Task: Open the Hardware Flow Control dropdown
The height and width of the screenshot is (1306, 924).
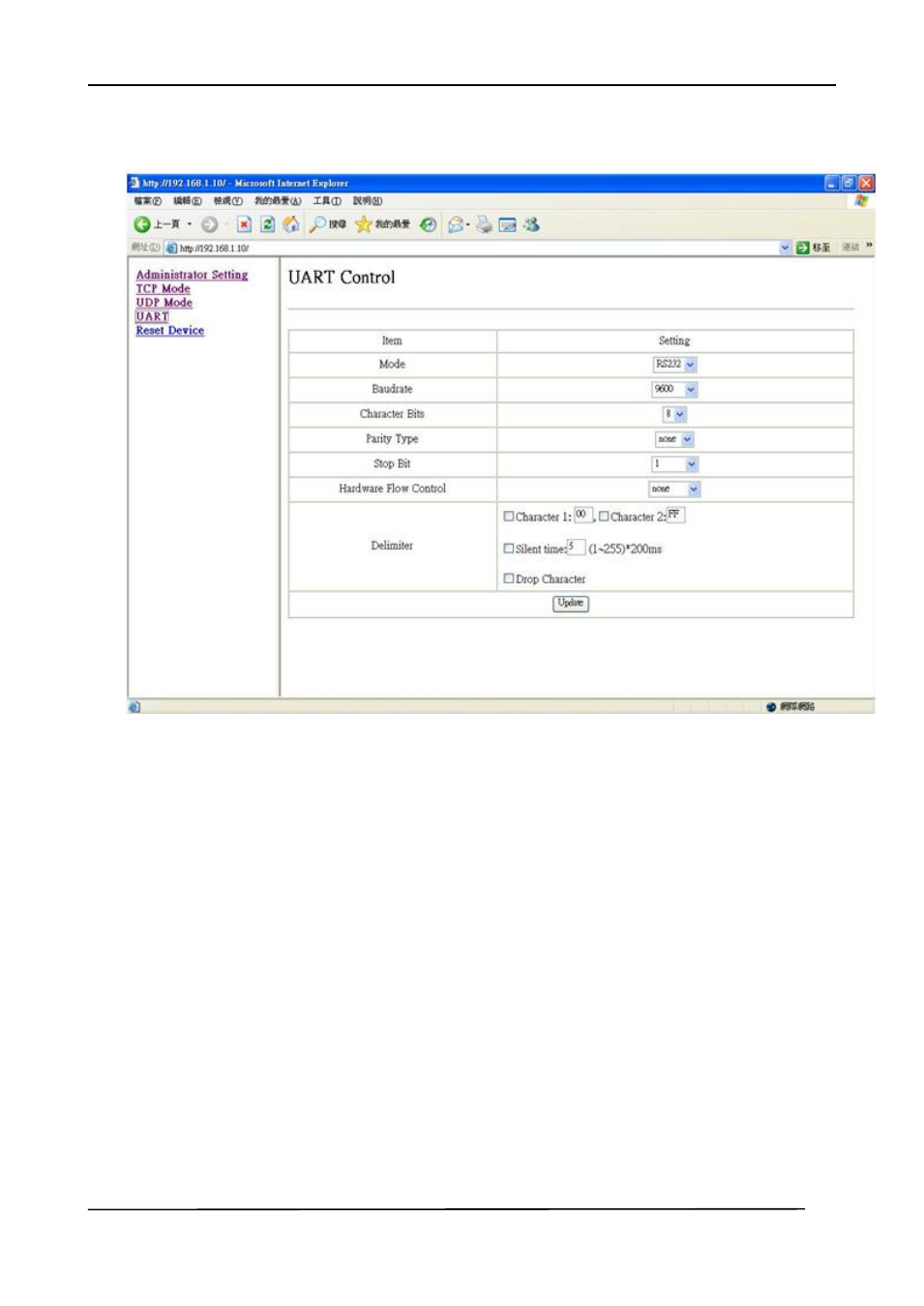Action: pos(674,490)
